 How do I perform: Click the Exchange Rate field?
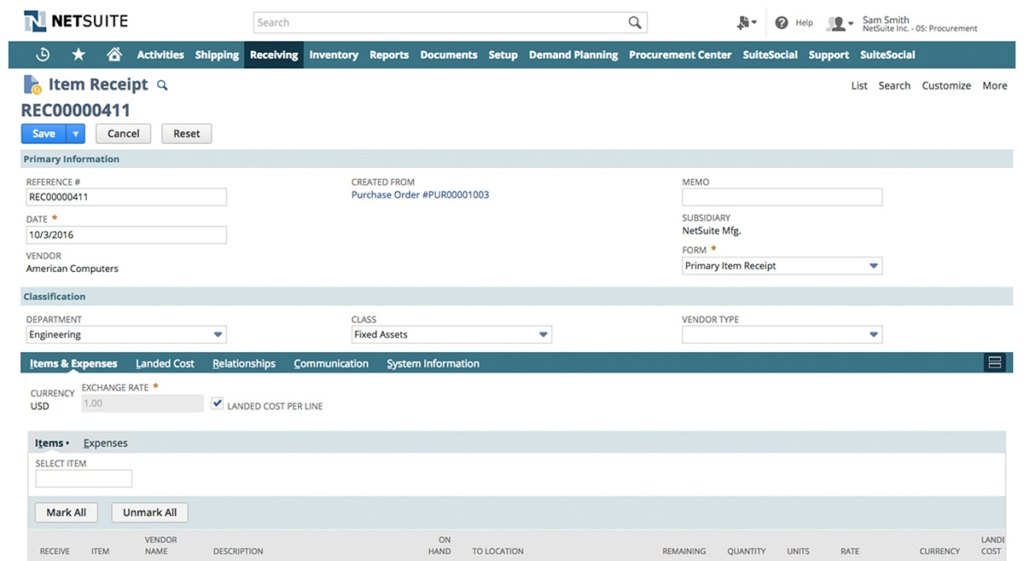click(142, 404)
